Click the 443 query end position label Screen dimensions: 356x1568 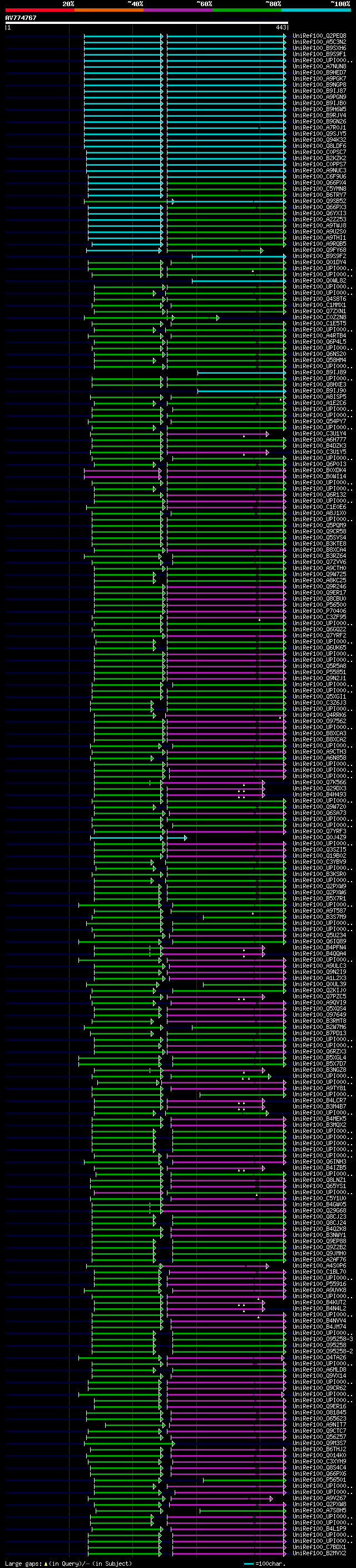point(281,27)
